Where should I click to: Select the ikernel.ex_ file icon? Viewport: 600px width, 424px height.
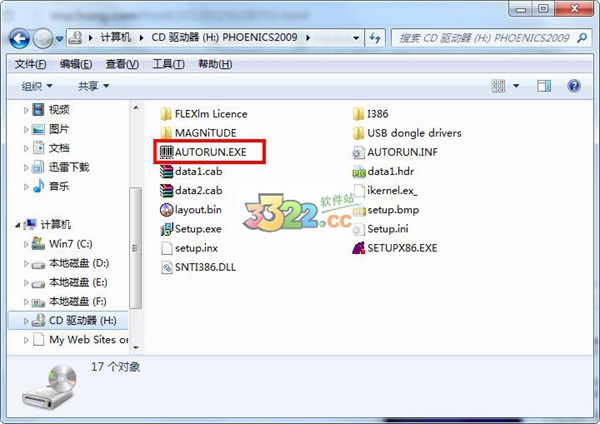point(359,190)
